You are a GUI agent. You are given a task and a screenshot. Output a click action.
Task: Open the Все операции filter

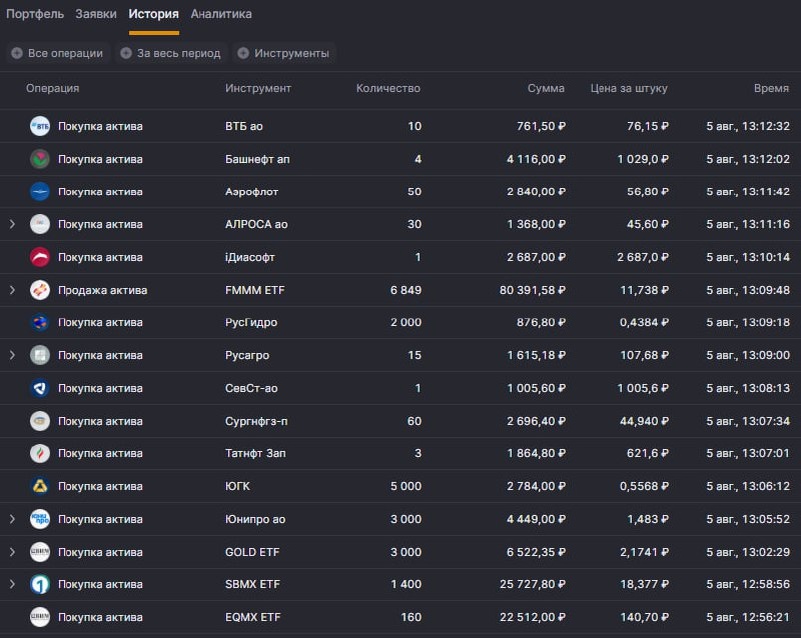click(x=58, y=53)
